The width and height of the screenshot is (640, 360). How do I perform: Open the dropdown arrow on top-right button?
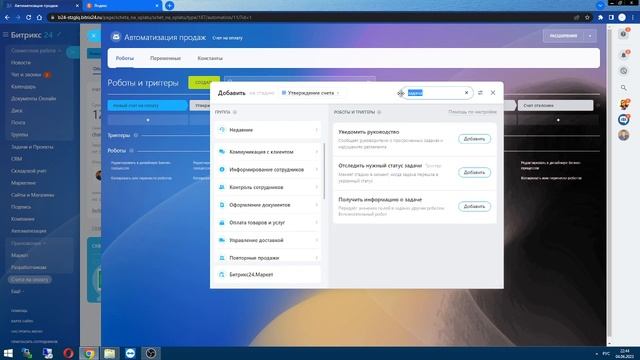[590, 36]
